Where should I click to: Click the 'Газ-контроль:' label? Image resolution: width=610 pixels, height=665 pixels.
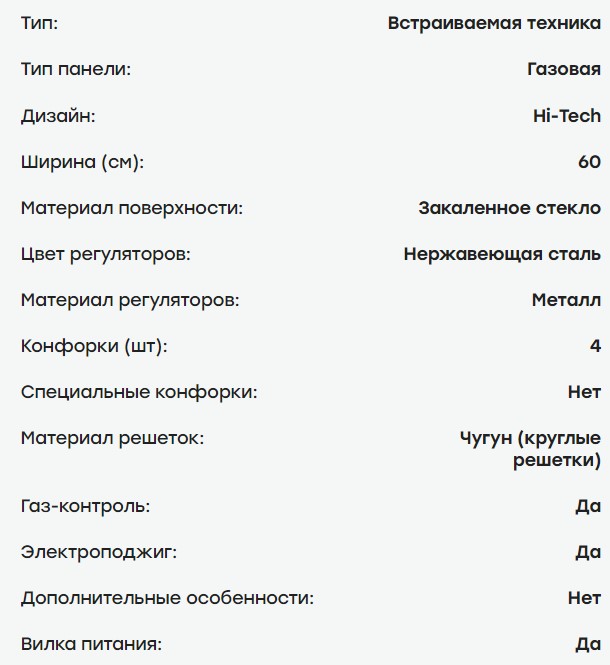[x=85, y=506]
